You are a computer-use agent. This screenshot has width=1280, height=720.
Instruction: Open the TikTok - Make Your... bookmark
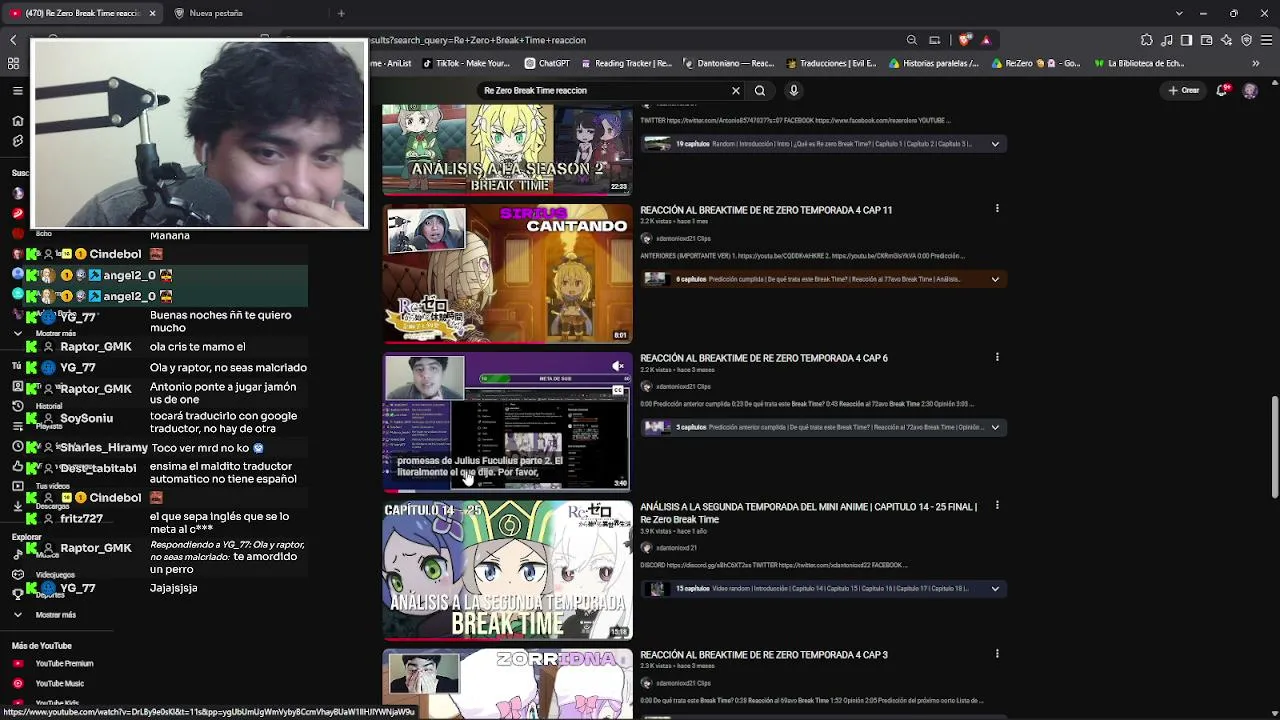[466, 63]
